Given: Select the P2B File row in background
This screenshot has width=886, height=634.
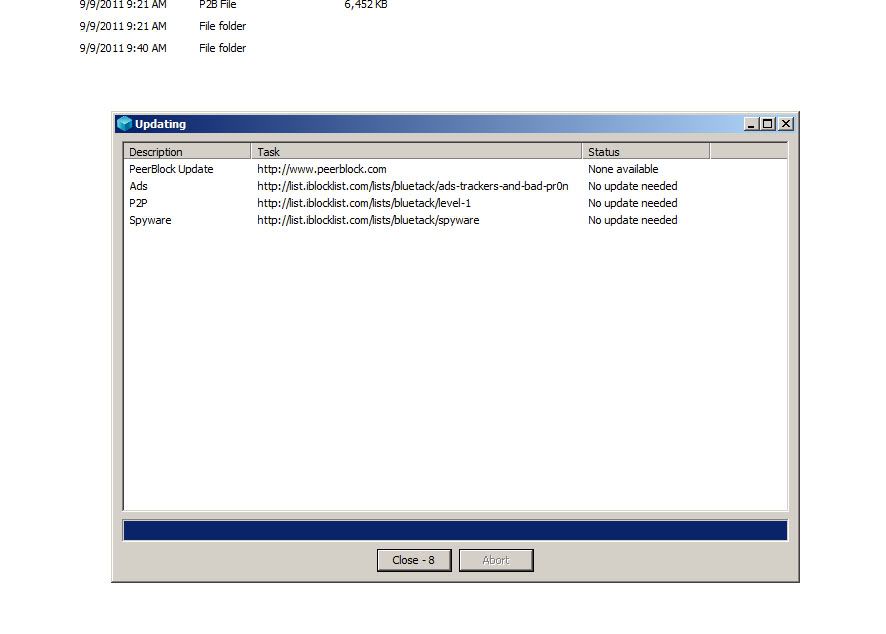Looking at the screenshot, I should (x=217, y=5).
